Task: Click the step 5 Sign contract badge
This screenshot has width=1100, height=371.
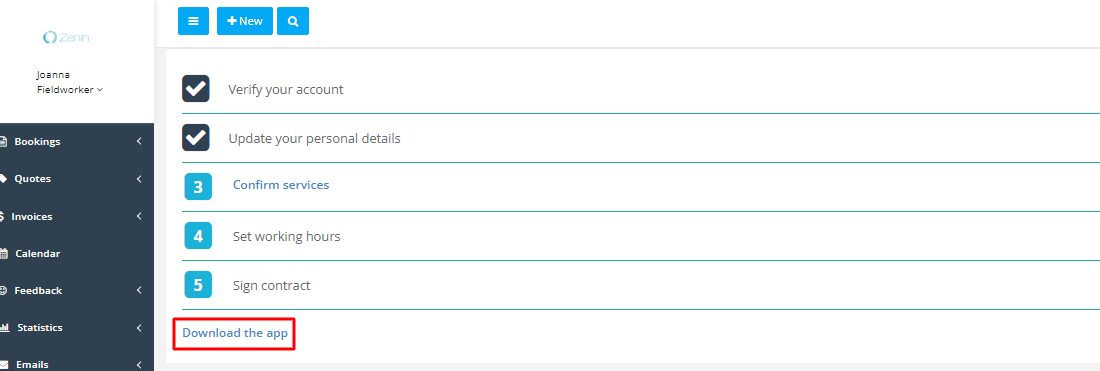Action: 199,285
